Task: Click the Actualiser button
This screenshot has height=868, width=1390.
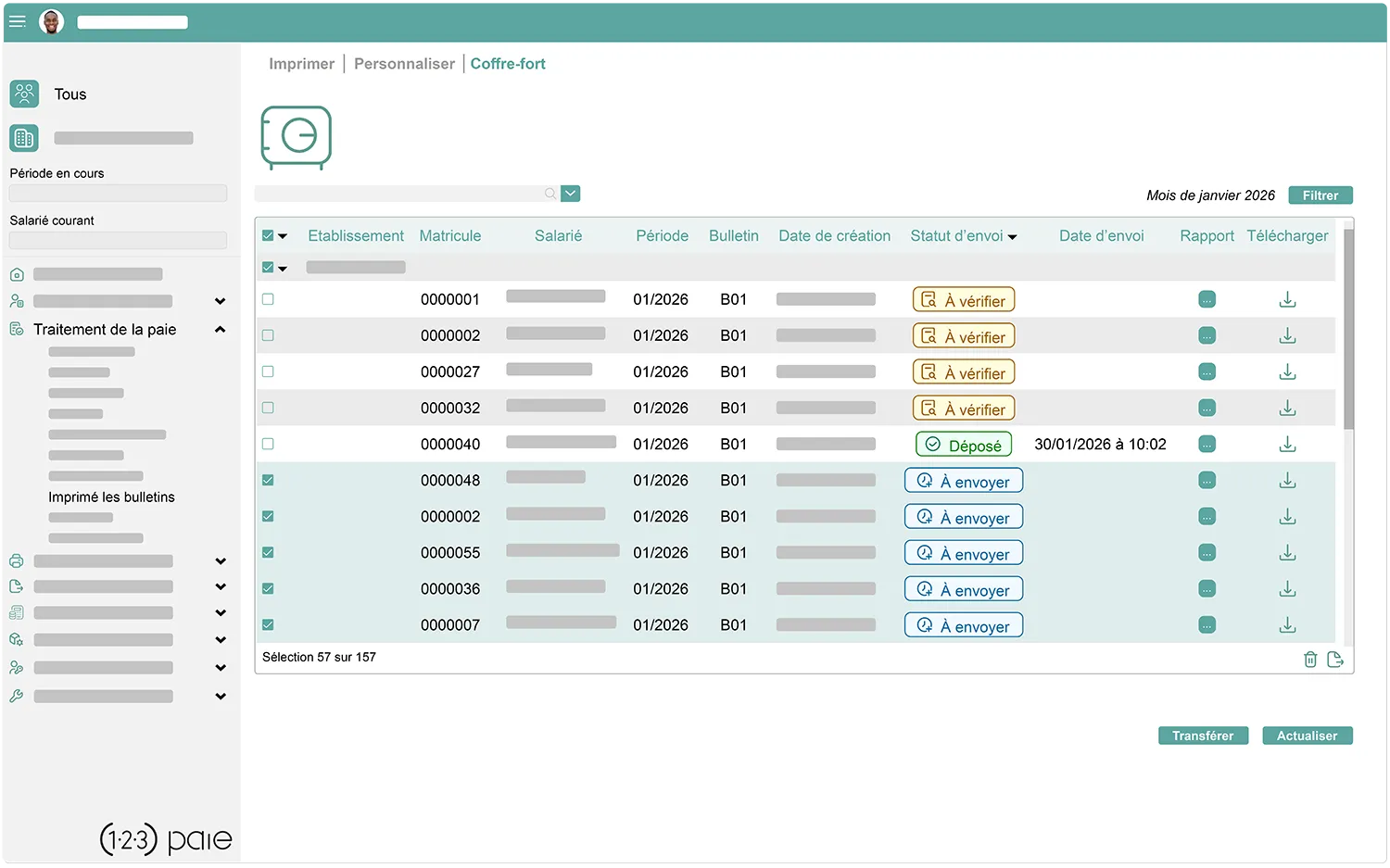Action: (1307, 736)
